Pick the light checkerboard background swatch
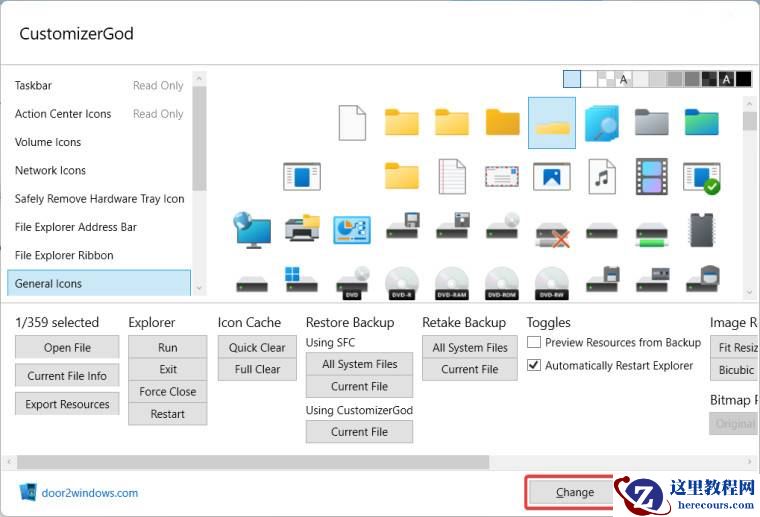760x517 pixels. [605, 79]
